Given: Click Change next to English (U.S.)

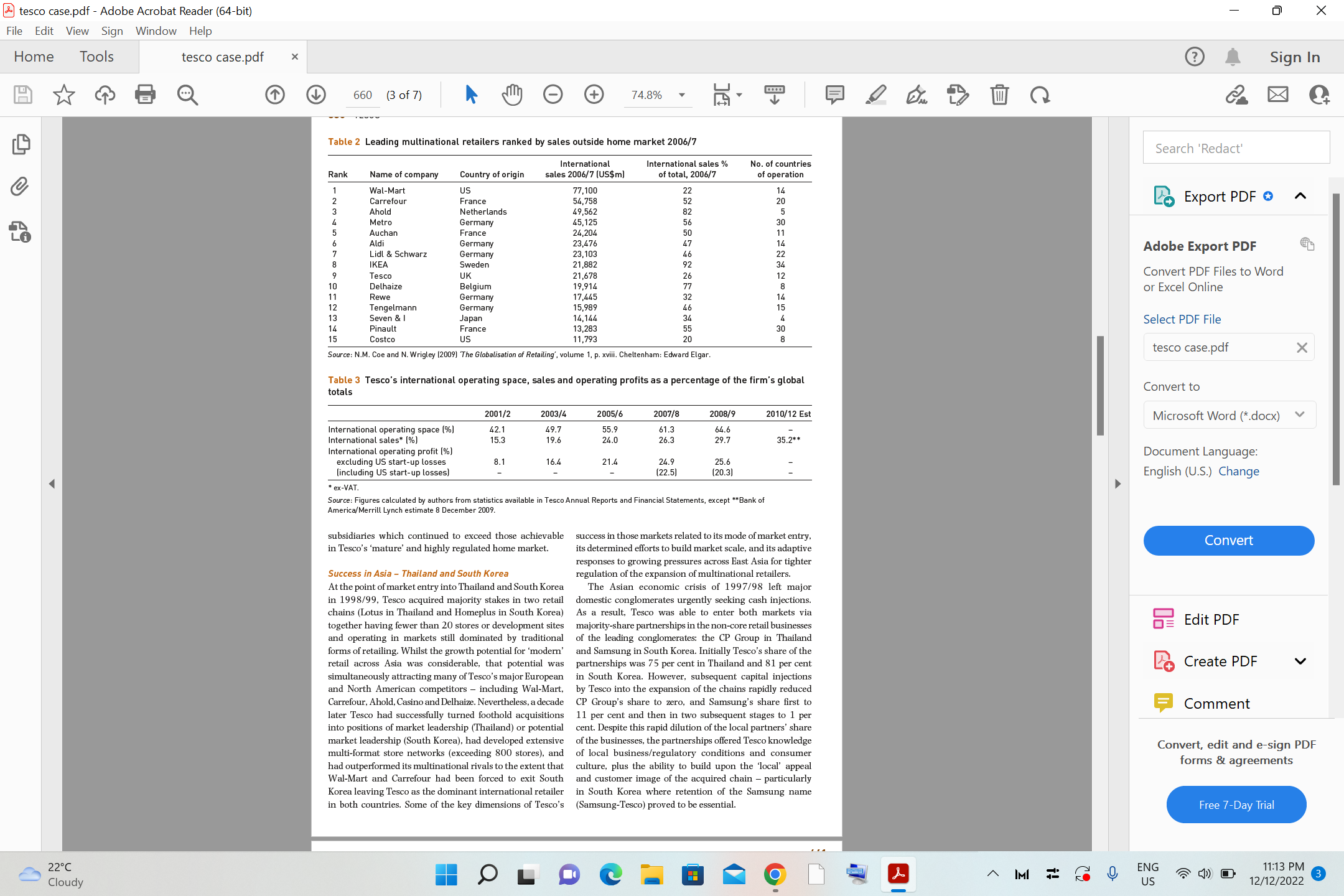Looking at the screenshot, I should [1238, 471].
